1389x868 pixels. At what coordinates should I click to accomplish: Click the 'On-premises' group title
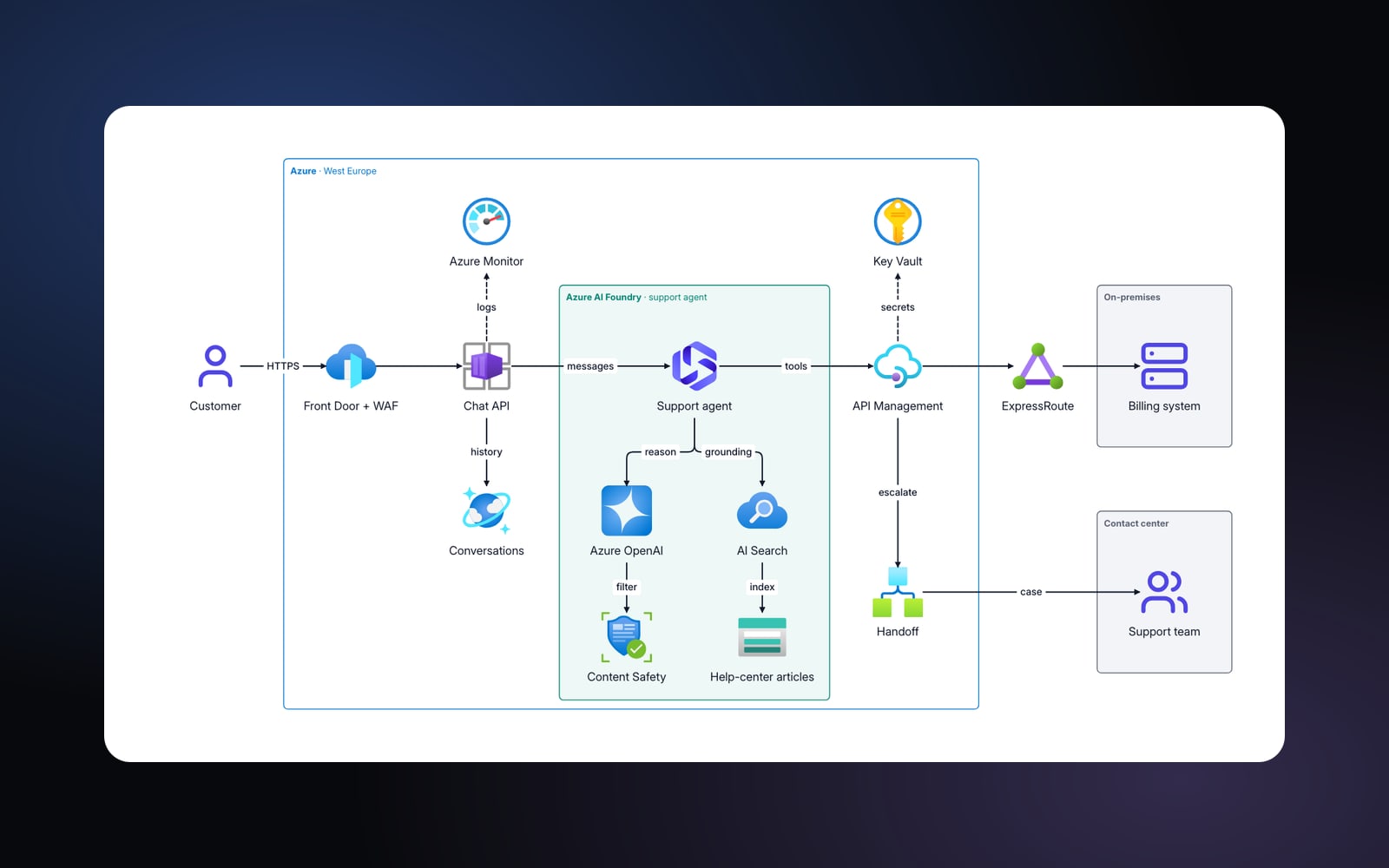1132,297
